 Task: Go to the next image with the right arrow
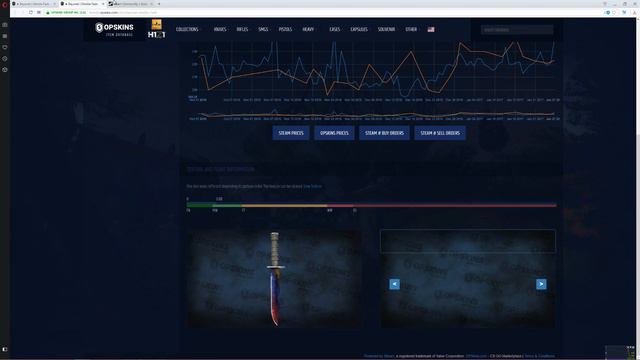(x=541, y=284)
